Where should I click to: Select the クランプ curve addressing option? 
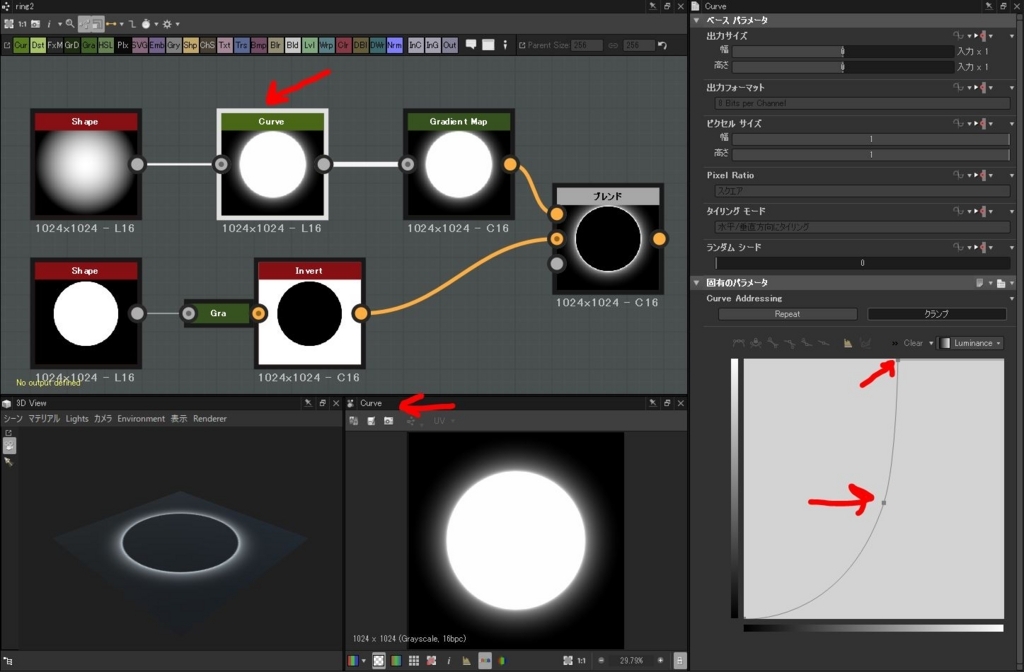936,314
